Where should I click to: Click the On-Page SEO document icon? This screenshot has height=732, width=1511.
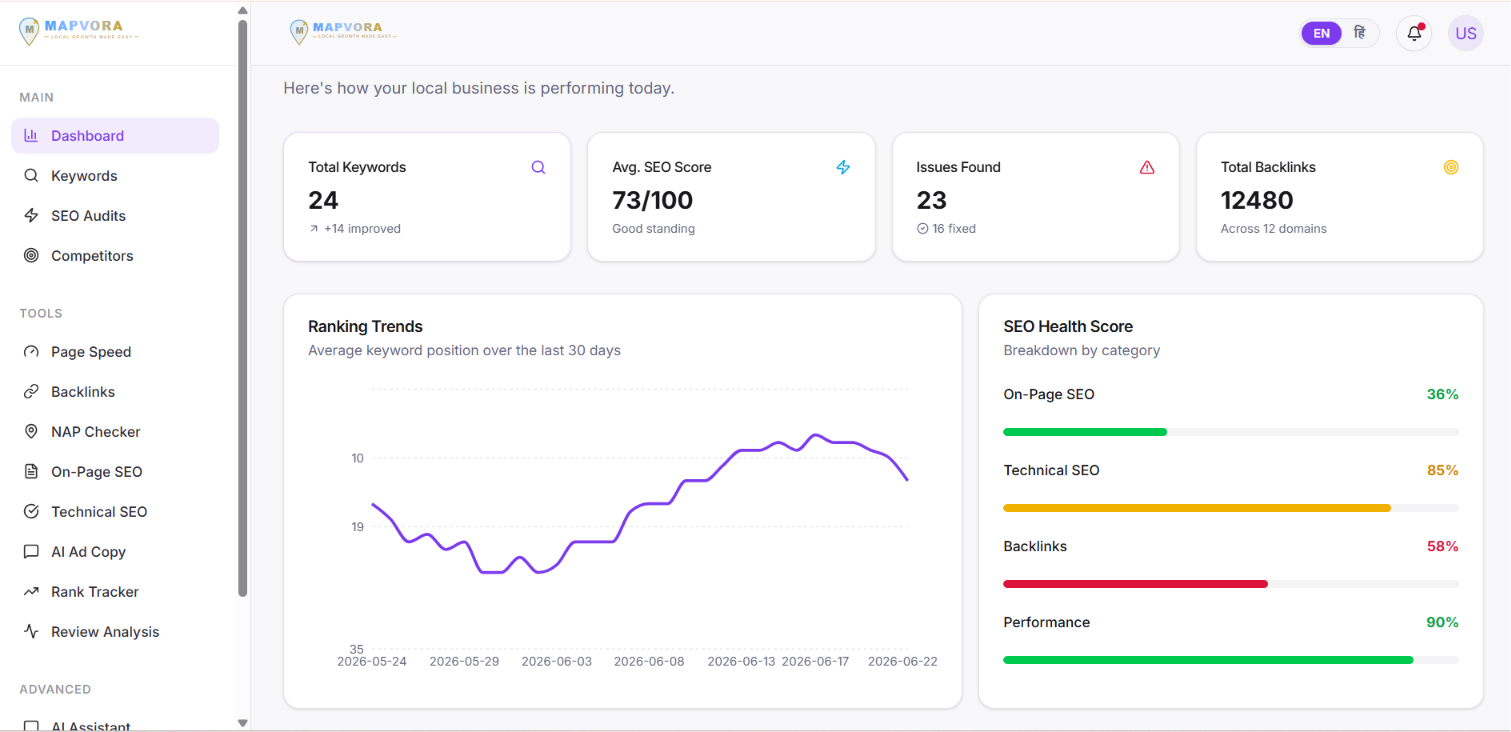point(31,472)
